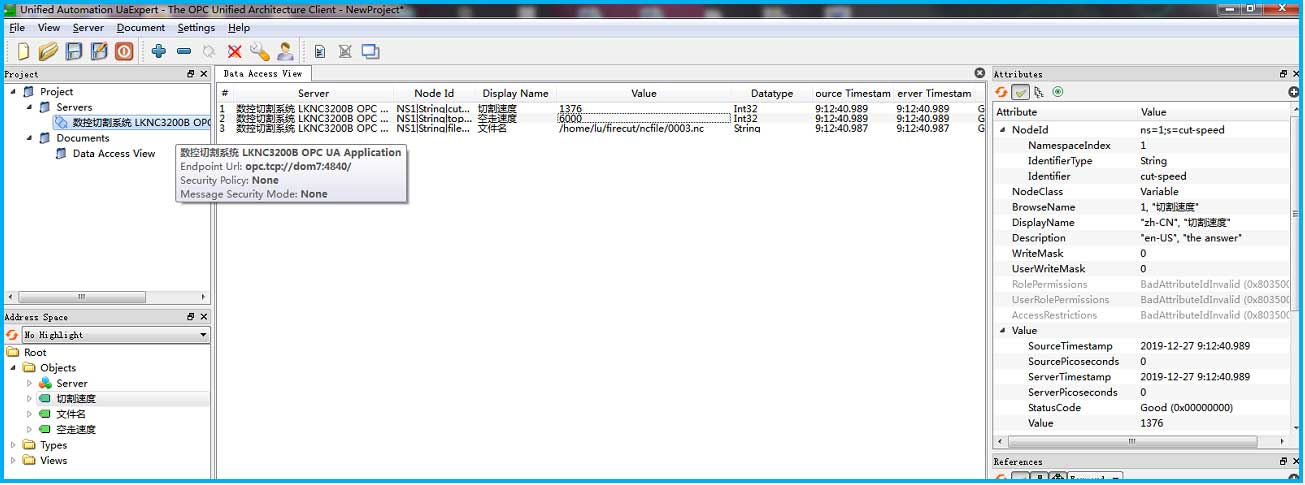Click the greyed Connect Server plug icon

[209, 51]
